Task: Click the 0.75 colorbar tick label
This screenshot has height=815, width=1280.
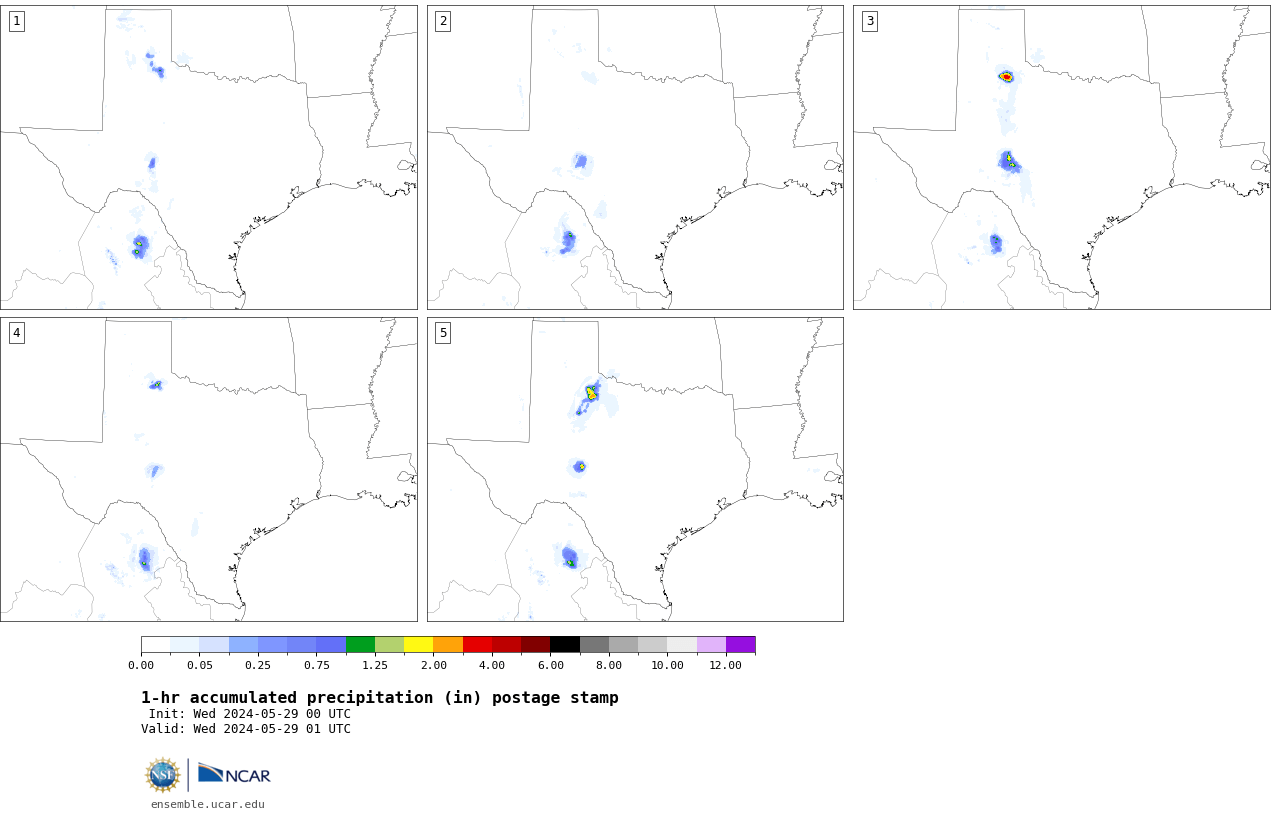Action: [317, 665]
